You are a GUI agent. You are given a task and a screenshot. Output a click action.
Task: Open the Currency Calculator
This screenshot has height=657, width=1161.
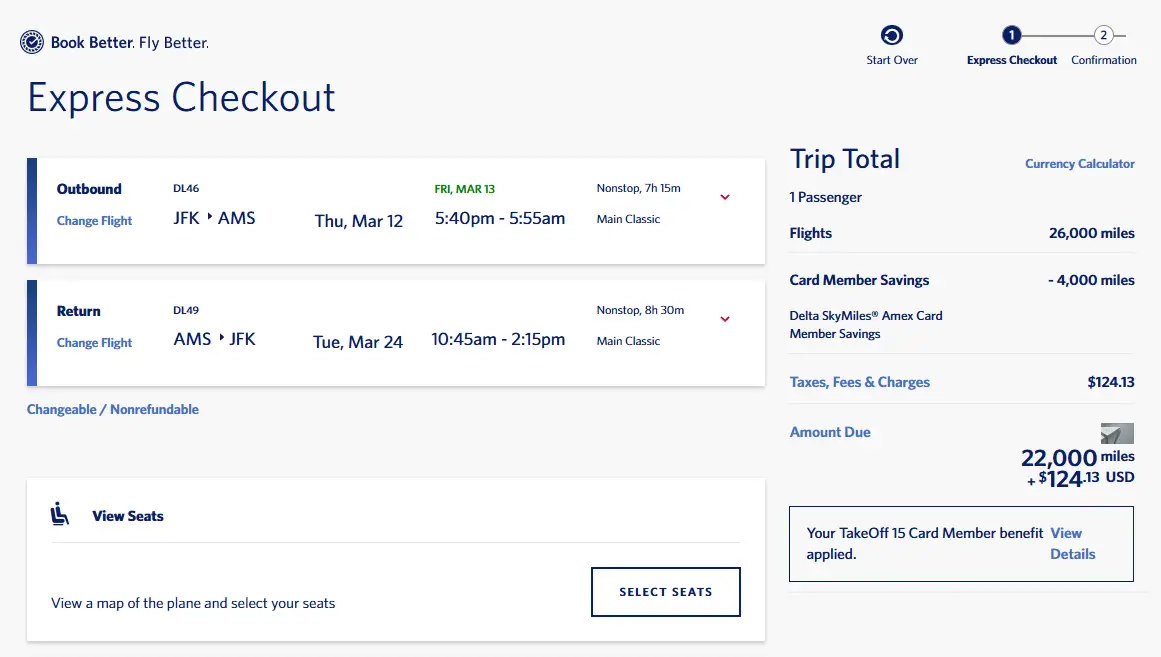pos(1079,164)
